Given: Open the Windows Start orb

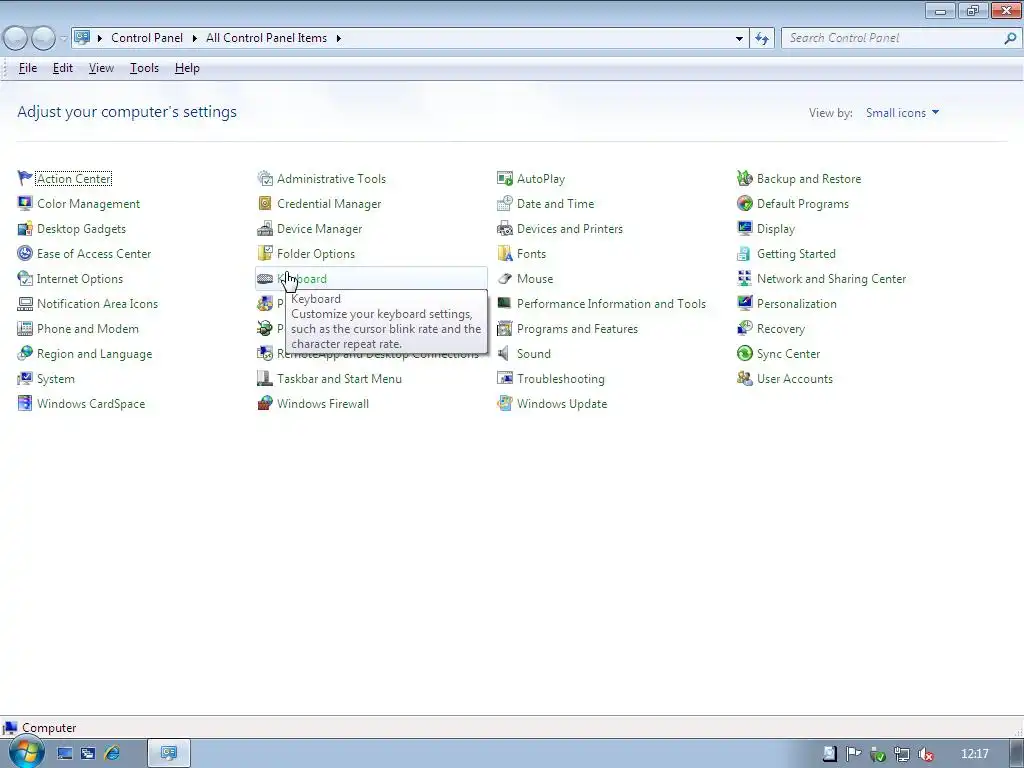Looking at the screenshot, I should [x=25, y=753].
